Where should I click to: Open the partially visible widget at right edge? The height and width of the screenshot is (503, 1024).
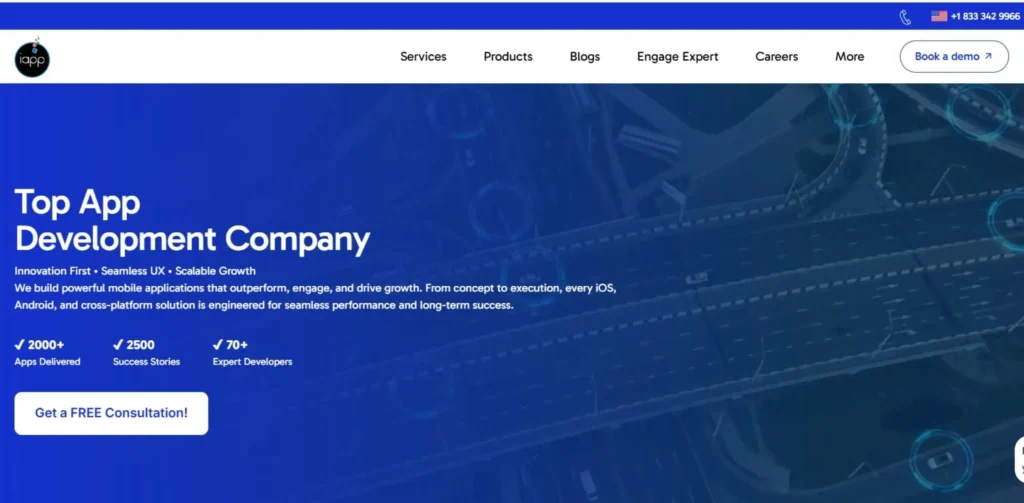point(1018,460)
